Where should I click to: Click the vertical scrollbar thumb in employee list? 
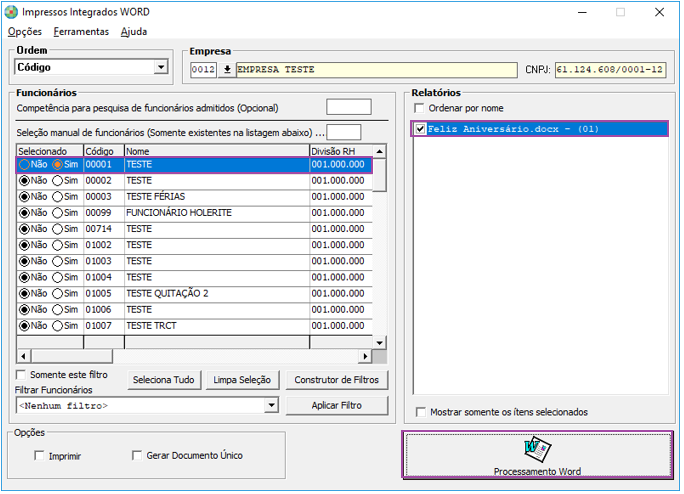pos(381,176)
